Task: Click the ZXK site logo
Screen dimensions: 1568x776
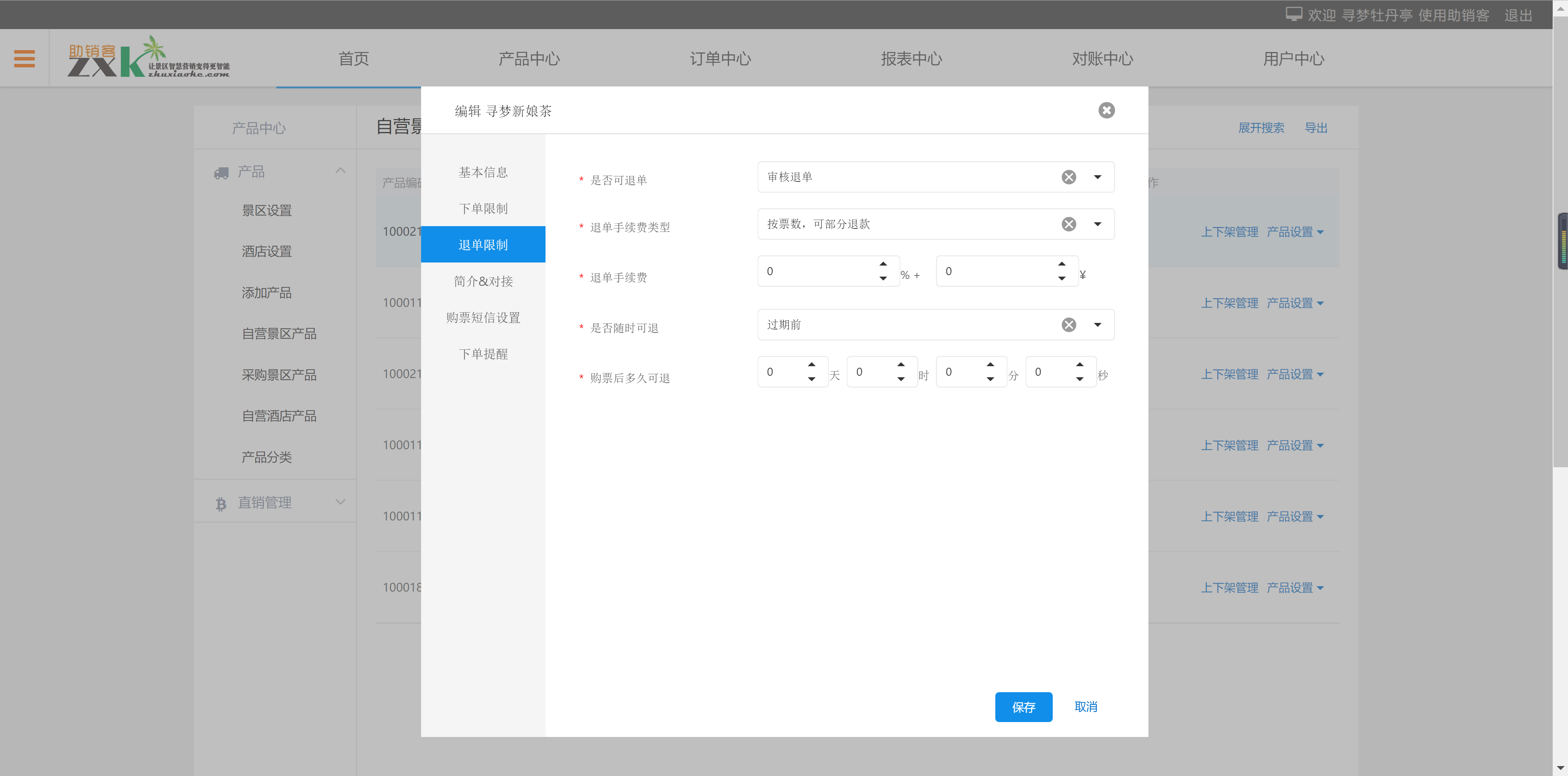Action: pyautogui.click(x=148, y=57)
